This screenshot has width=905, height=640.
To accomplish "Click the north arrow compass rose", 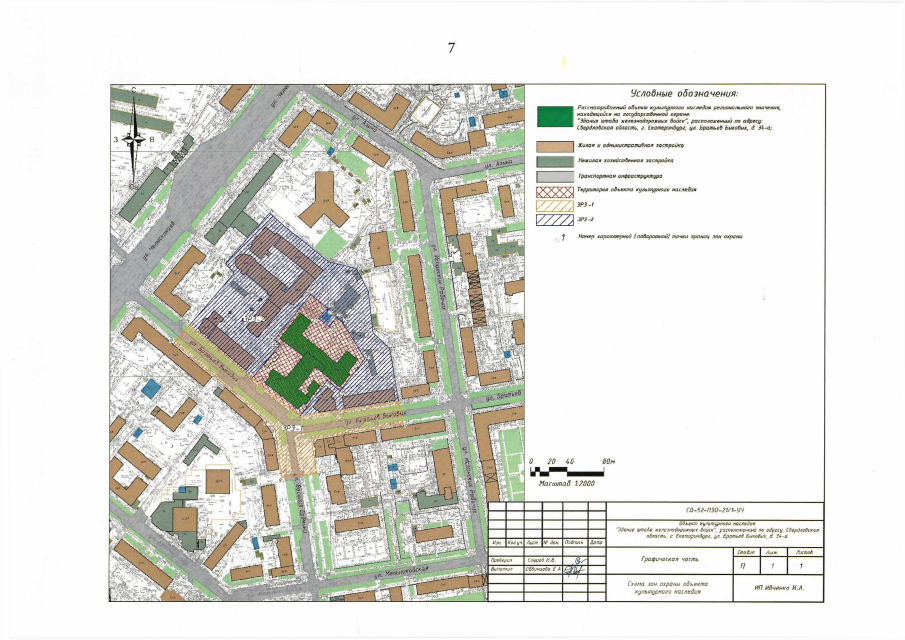I will tap(134, 140).
